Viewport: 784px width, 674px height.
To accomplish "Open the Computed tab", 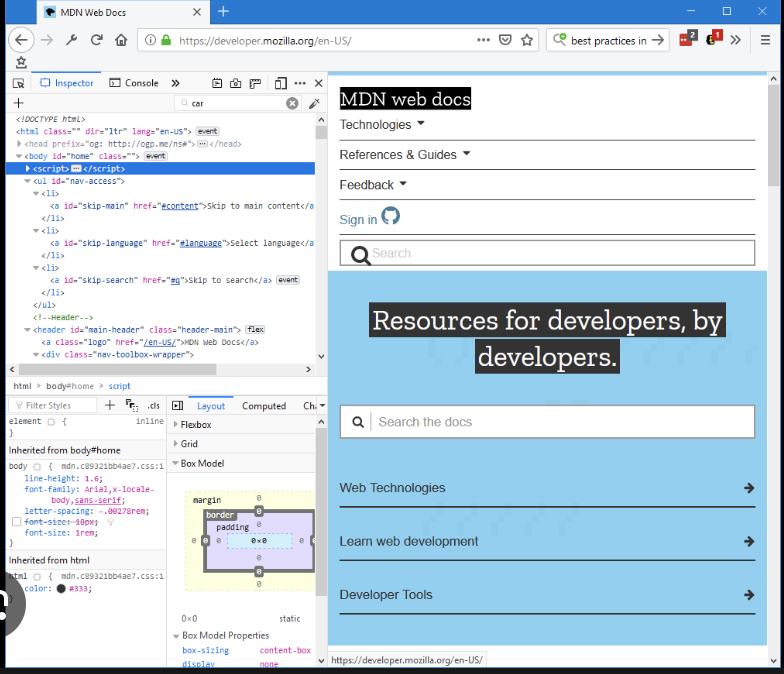I will click(264, 406).
